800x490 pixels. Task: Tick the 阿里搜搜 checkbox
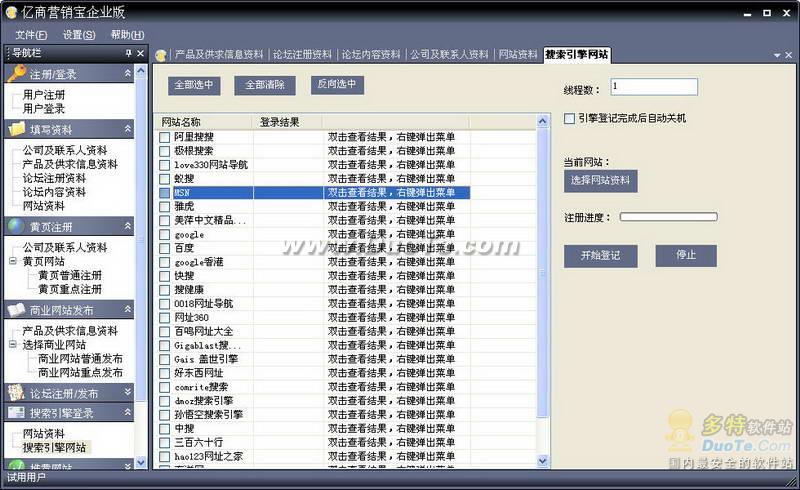(165, 137)
